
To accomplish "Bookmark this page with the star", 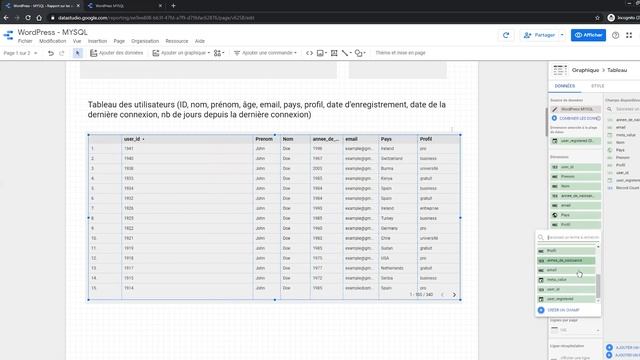I will [597, 18].
